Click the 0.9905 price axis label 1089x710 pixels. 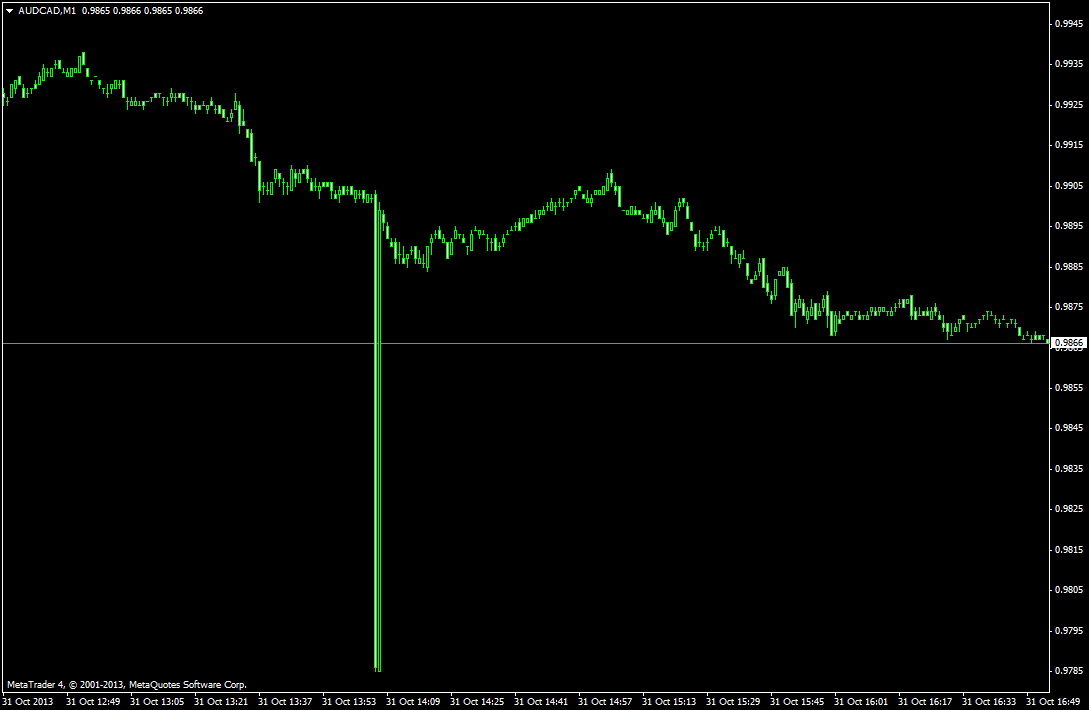(x=1069, y=185)
